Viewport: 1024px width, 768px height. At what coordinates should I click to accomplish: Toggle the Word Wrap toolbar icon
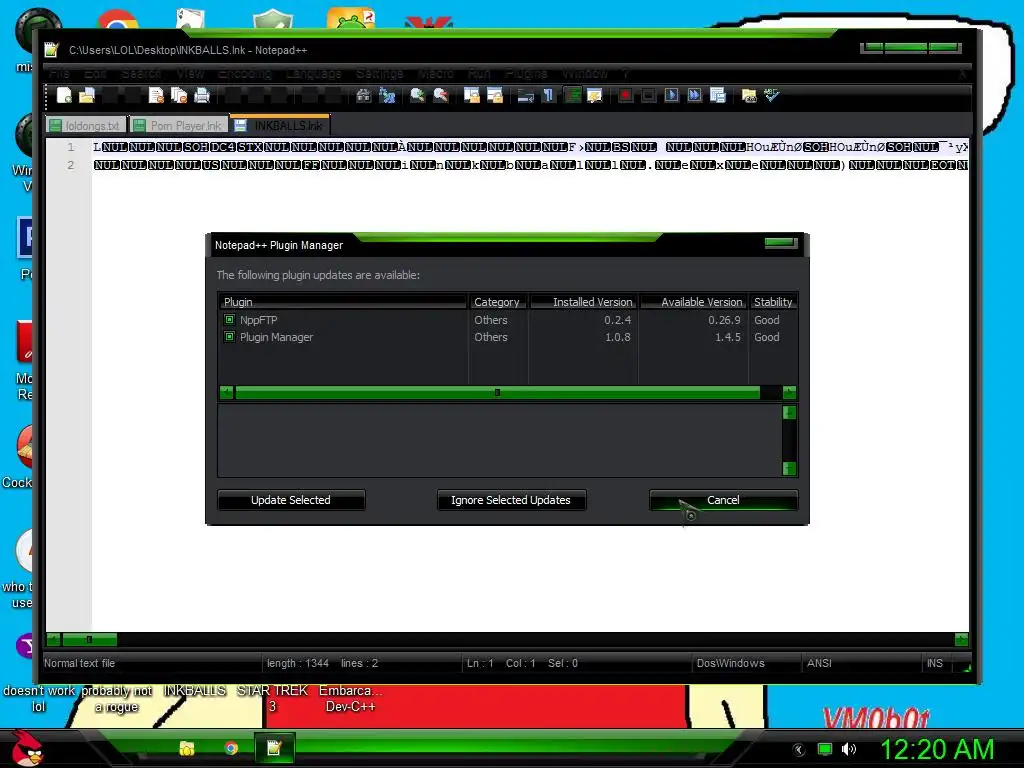[525, 95]
